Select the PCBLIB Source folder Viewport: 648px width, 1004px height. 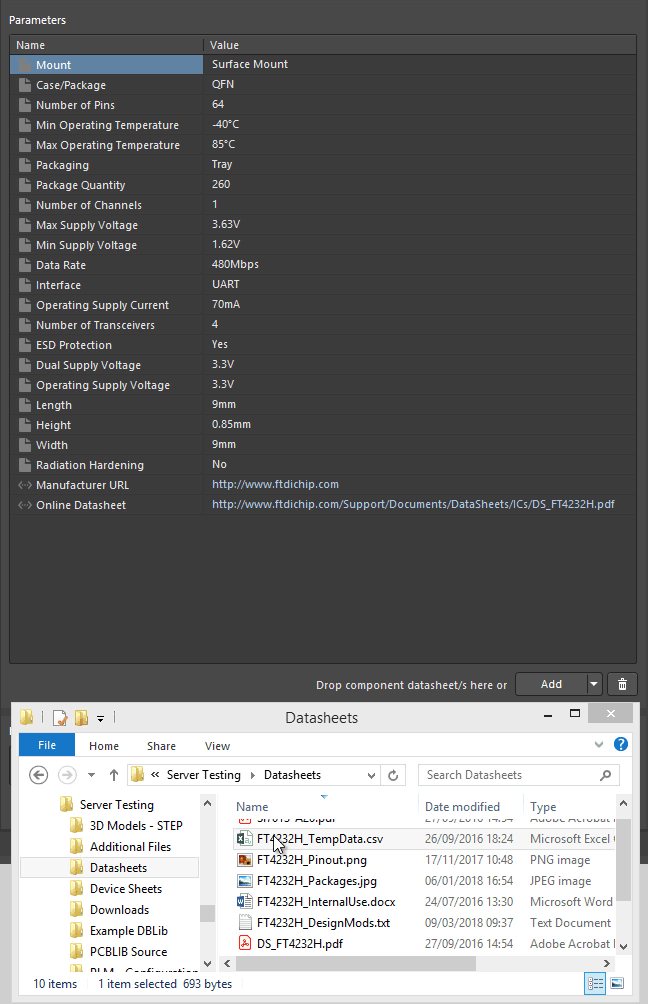coord(128,952)
